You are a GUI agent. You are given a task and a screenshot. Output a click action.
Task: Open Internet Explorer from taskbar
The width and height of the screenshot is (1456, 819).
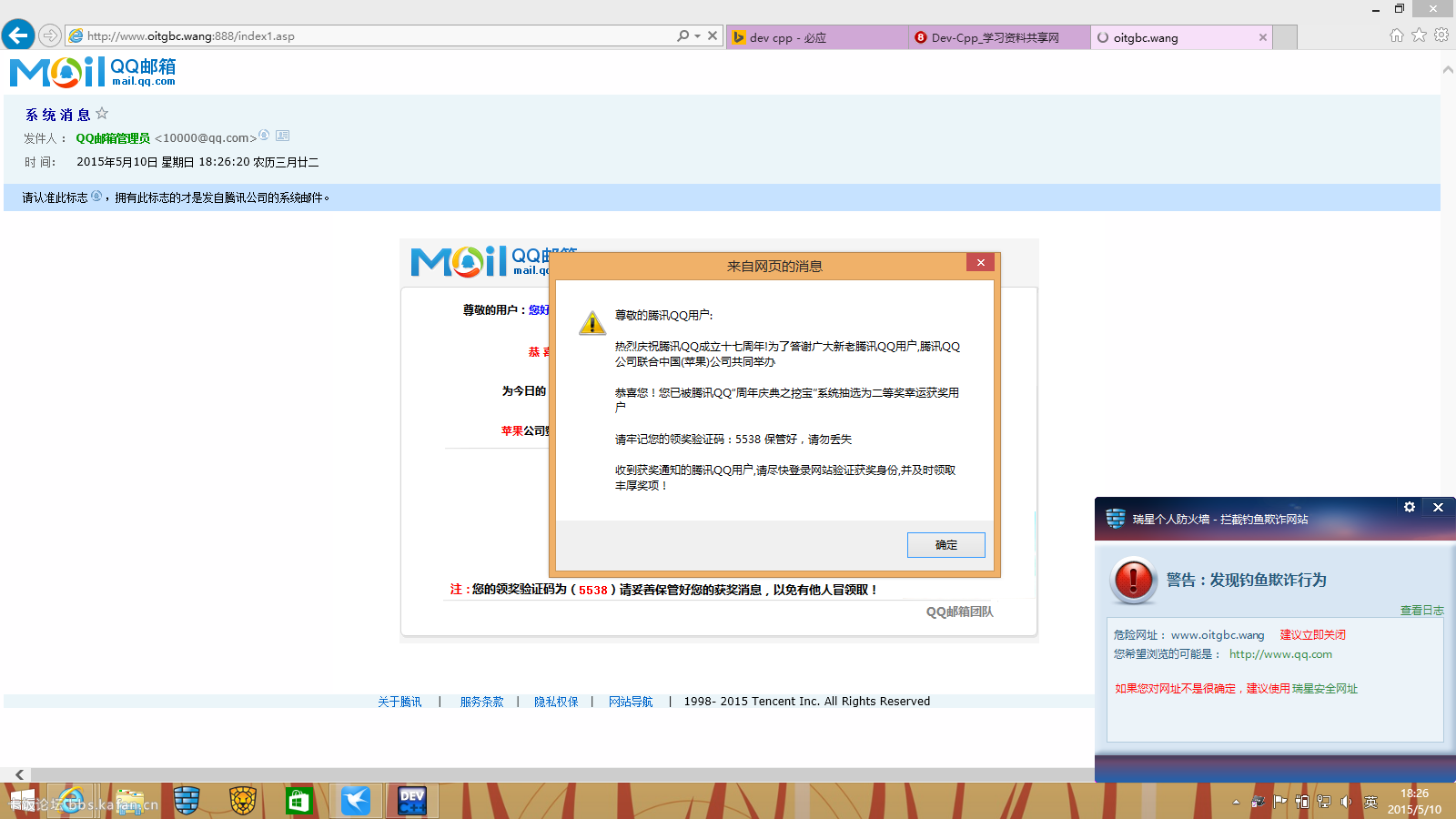72,801
